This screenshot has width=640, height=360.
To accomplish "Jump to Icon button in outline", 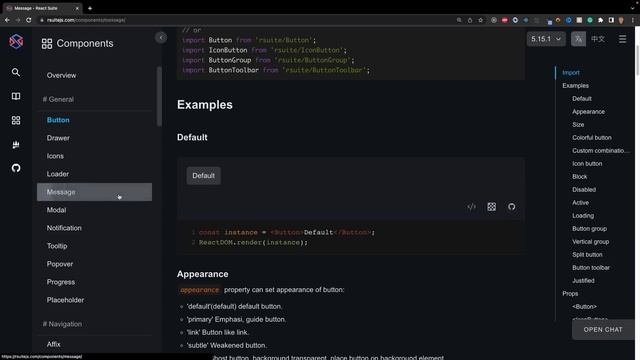I will pos(587,164).
